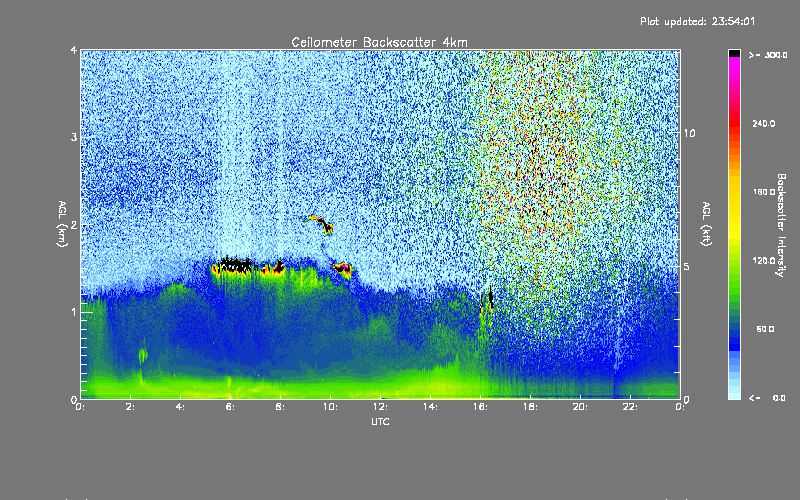Click the '120.0' colorbar tick label
The width and height of the screenshot is (800, 500).
click(x=764, y=261)
